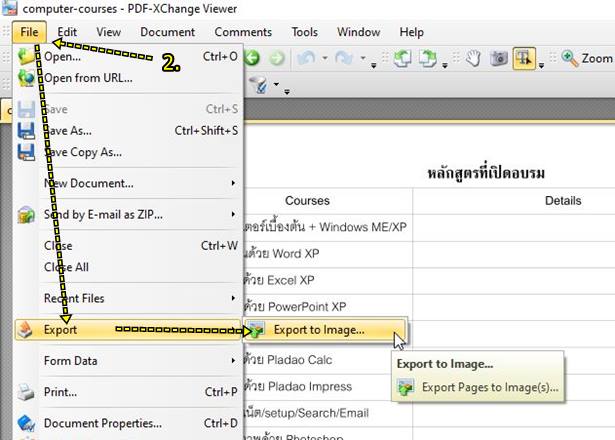Image resolution: width=615 pixels, height=440 pixels.
Task: Click the Export menu entry icon
Action: 26,330
